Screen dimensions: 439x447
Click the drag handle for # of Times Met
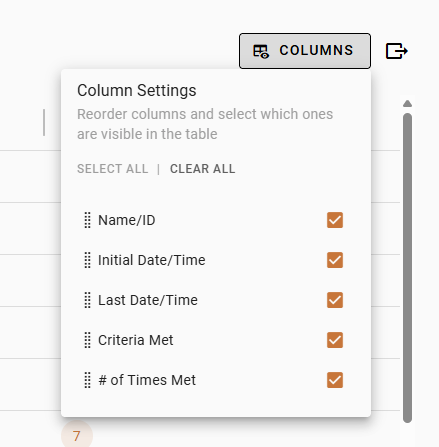click(x=87, y=380)
